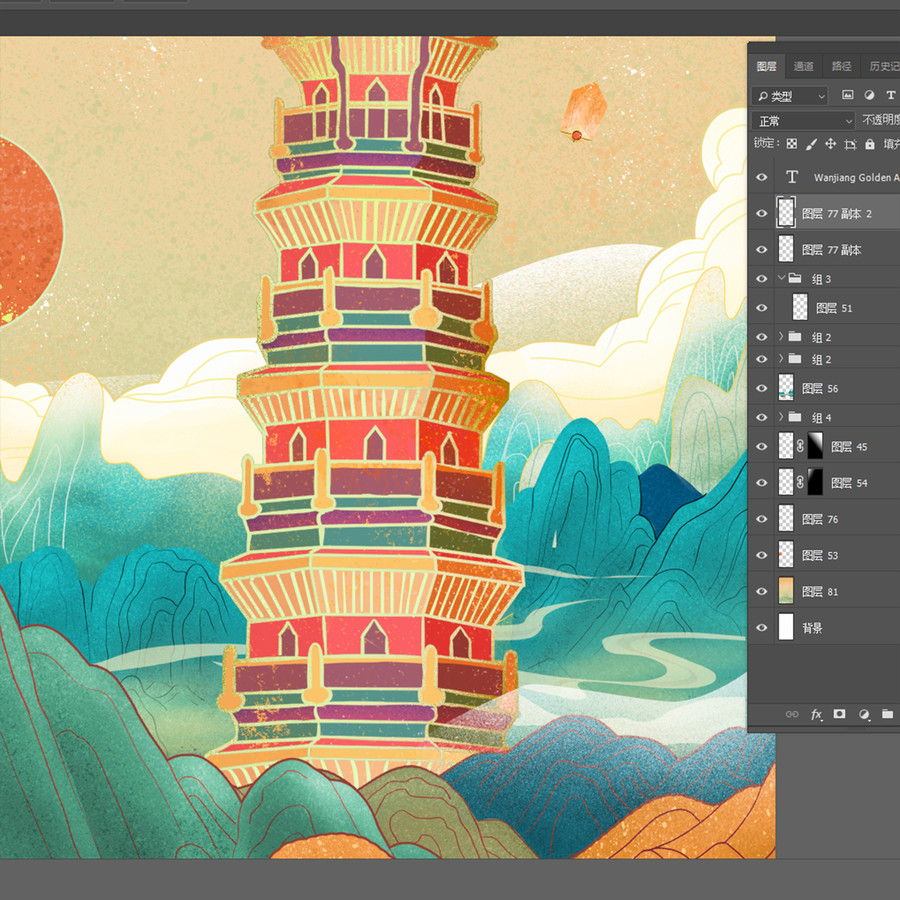Select the layer named 图层 76
This screenshot has height=900, width=900.
pos(820,519)
